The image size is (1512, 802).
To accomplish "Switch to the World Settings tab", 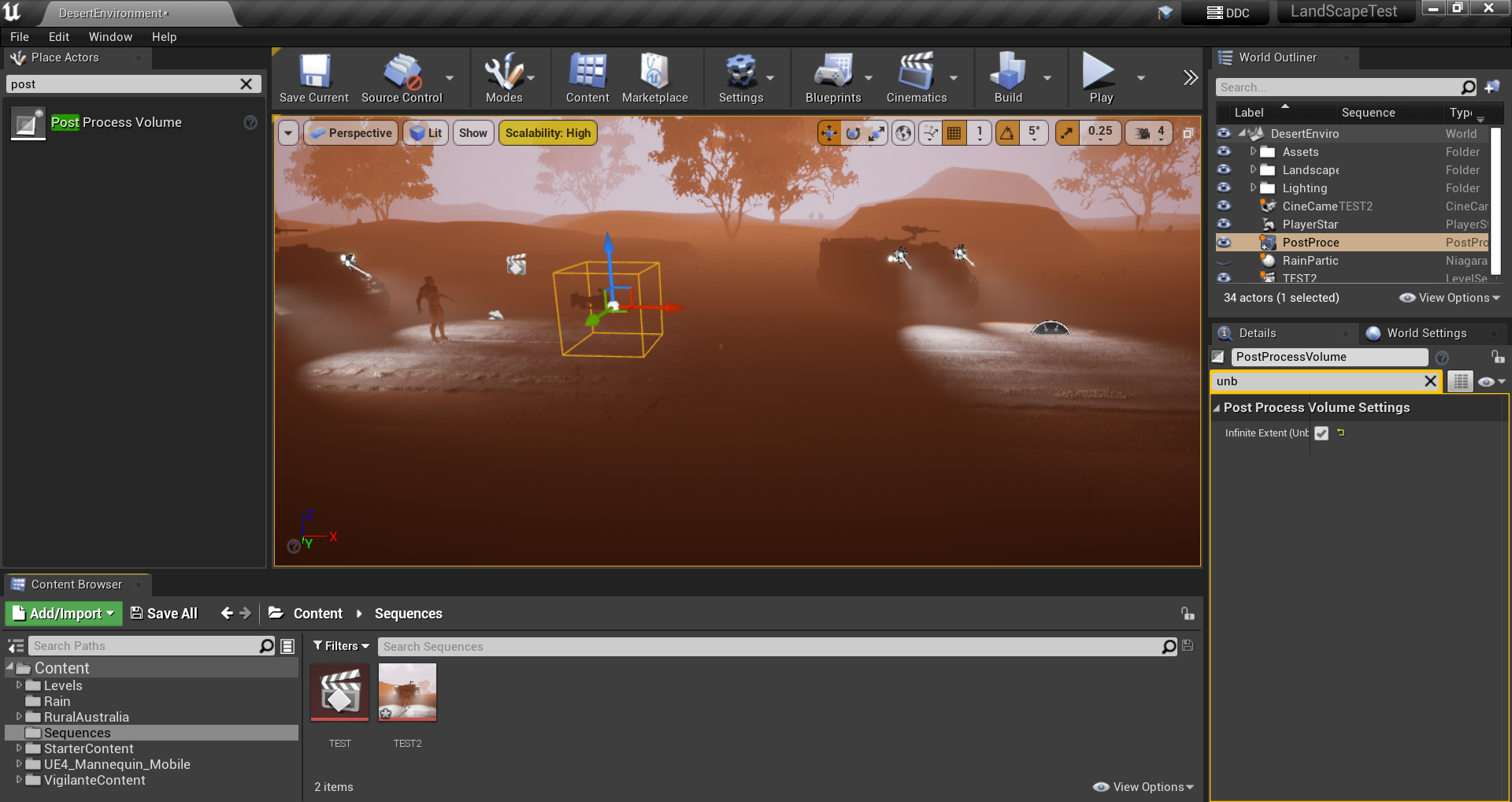I will coord(1425,333).
